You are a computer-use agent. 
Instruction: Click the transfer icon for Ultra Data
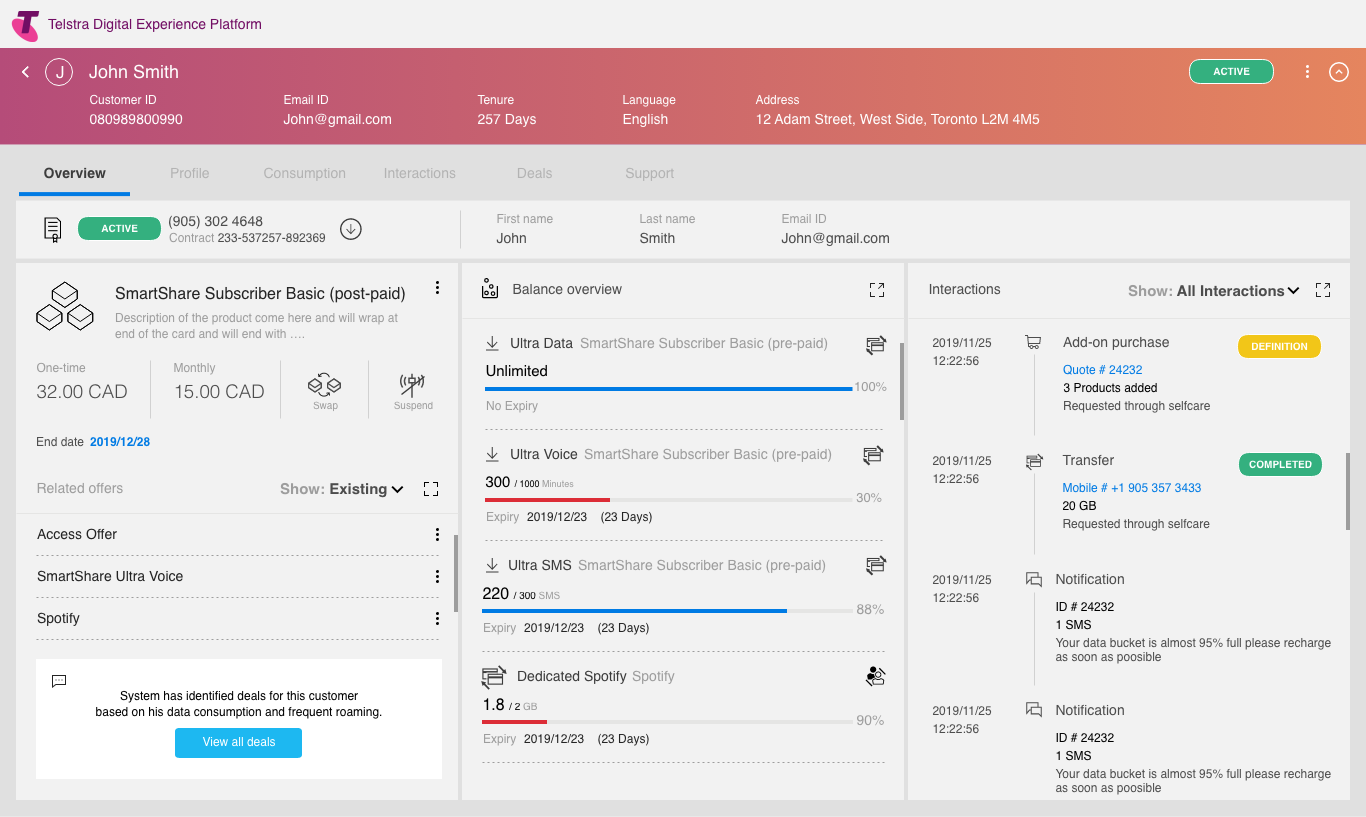pos(876,345)
